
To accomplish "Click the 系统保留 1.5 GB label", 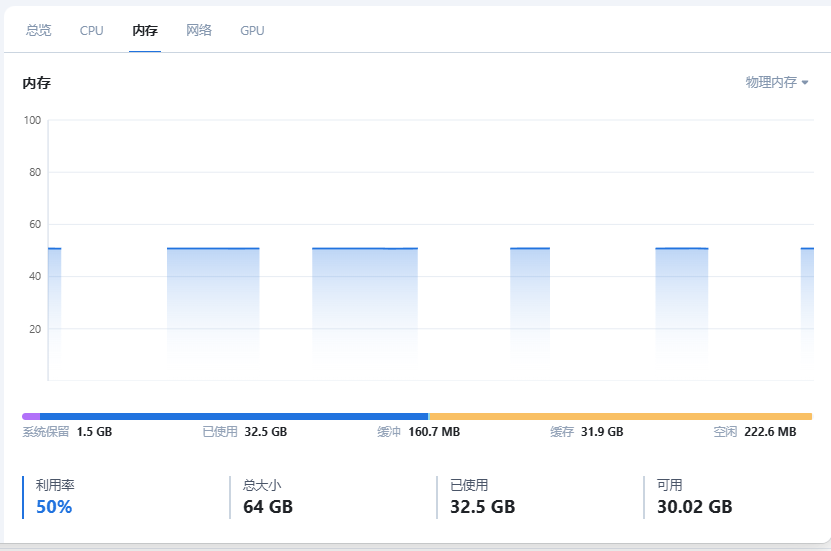I will click(67, 432).
